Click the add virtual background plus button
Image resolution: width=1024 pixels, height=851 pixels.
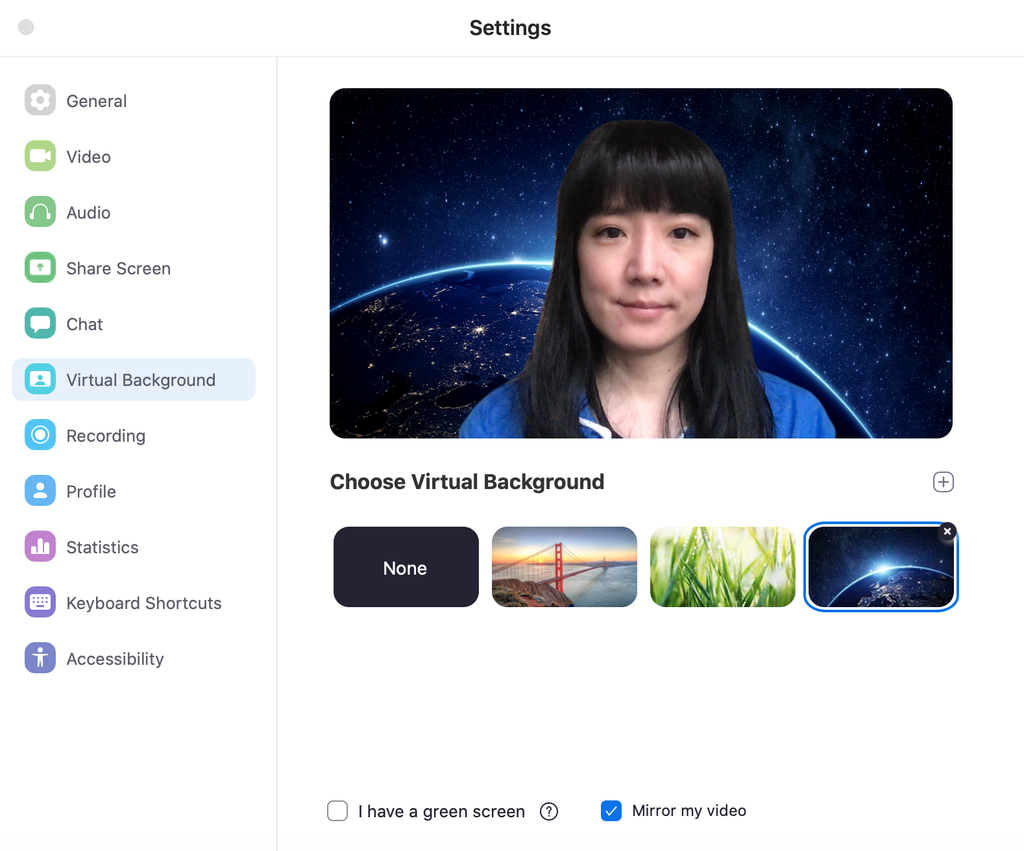(x=943, y=481)
